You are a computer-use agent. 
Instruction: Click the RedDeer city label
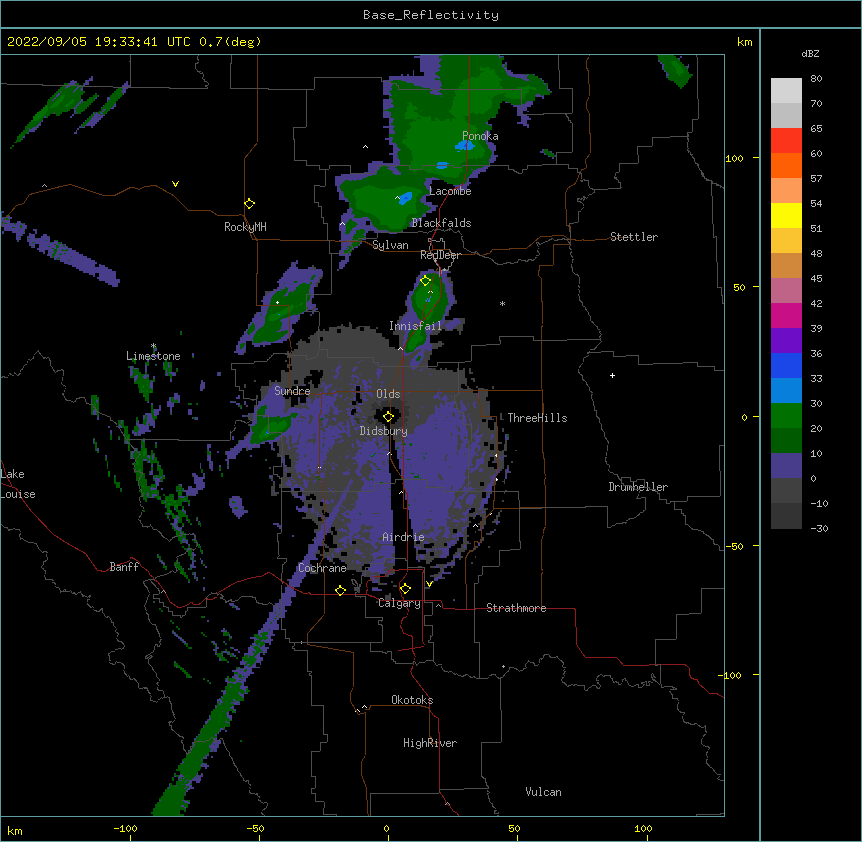(440, 255)
